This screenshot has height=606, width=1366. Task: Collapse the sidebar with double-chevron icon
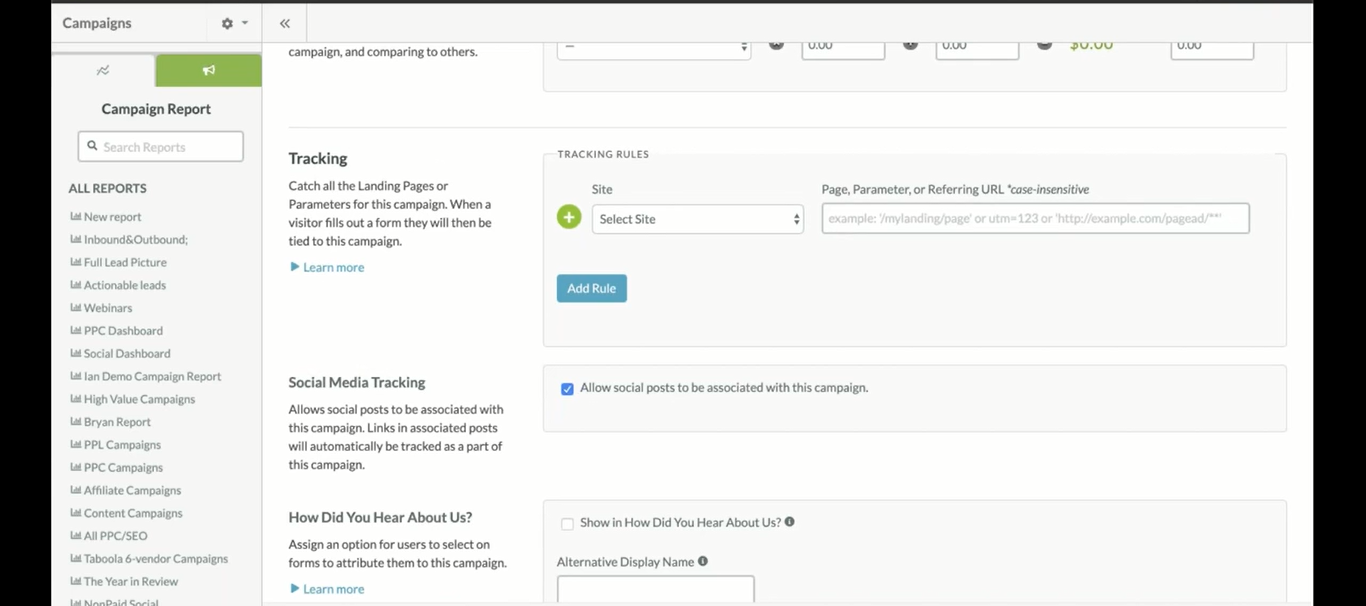coord(285,23)
